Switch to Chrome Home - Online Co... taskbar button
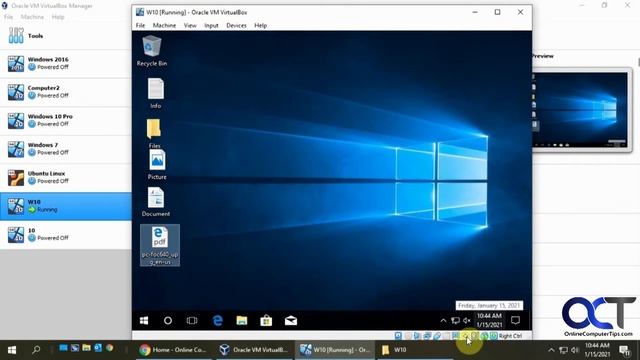Viewport: 640px width, 360px height. click(x=173, y=350)
